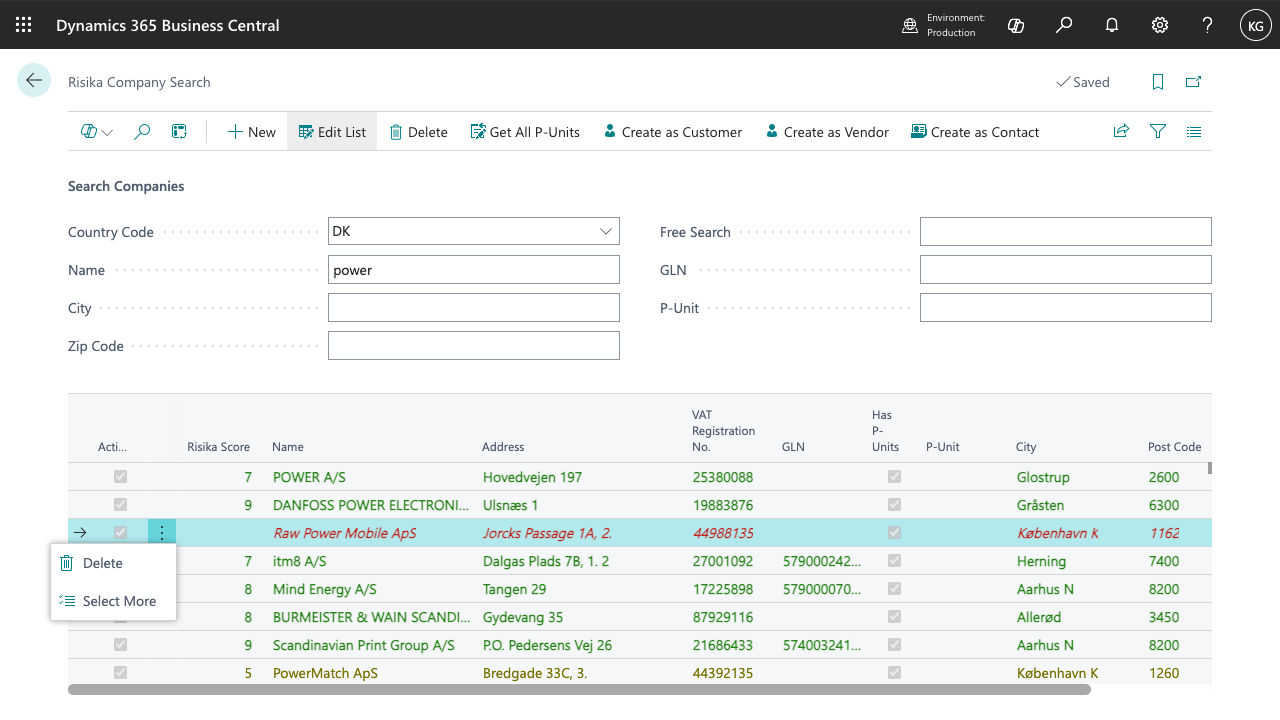Open the settings gear
The height and width of the screenshot is (720, 1280).
coord(1160,25)
